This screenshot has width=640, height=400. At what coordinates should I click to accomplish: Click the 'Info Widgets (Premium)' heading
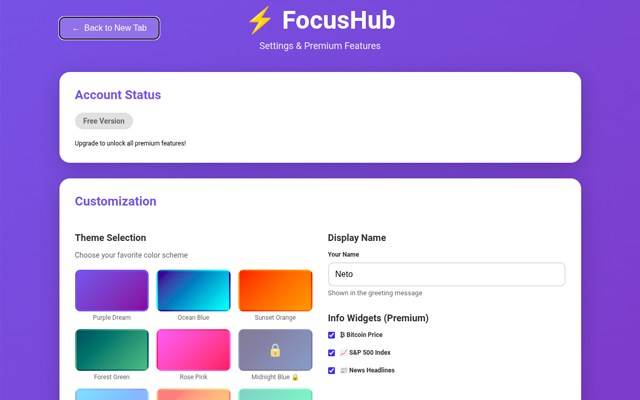378,318
